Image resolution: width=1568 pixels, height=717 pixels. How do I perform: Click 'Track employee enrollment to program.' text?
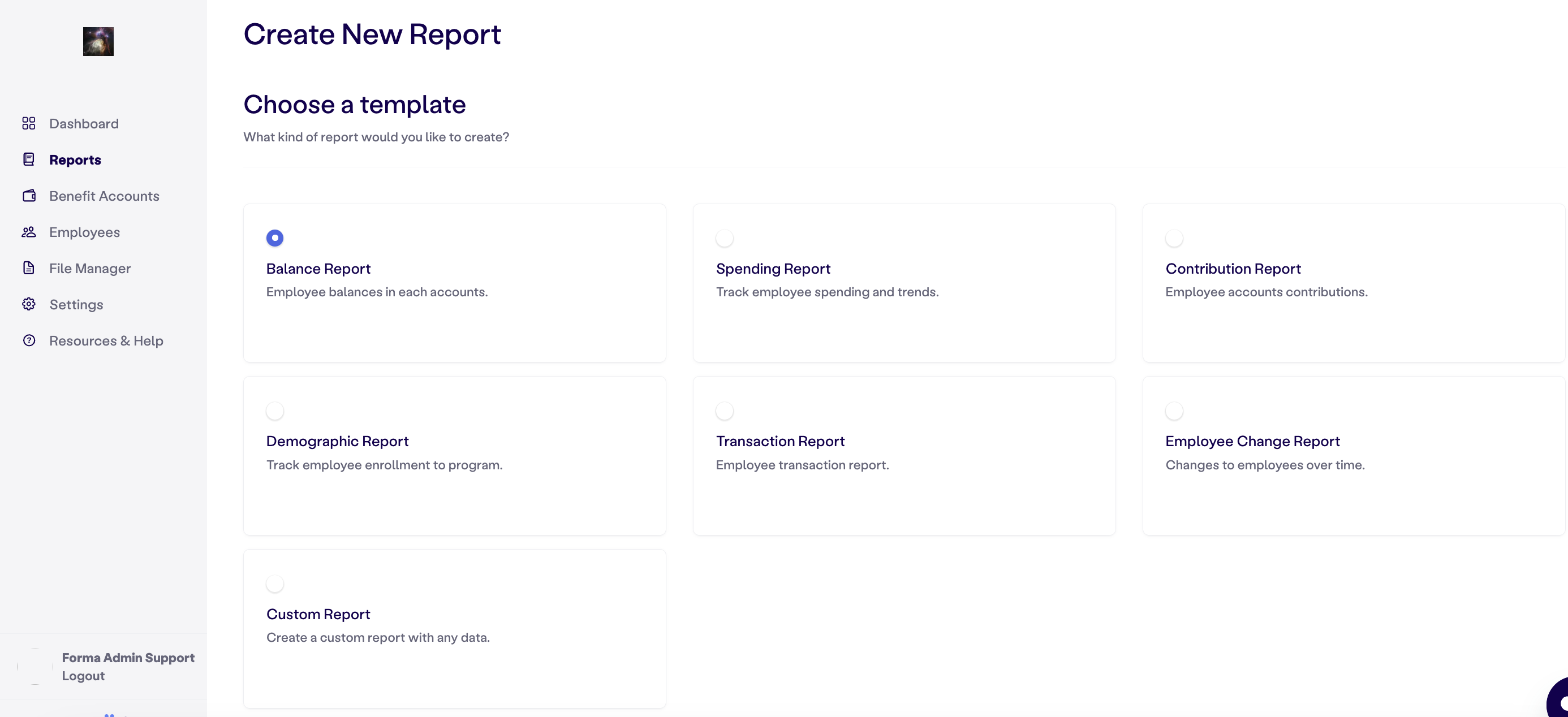[384, 465]
